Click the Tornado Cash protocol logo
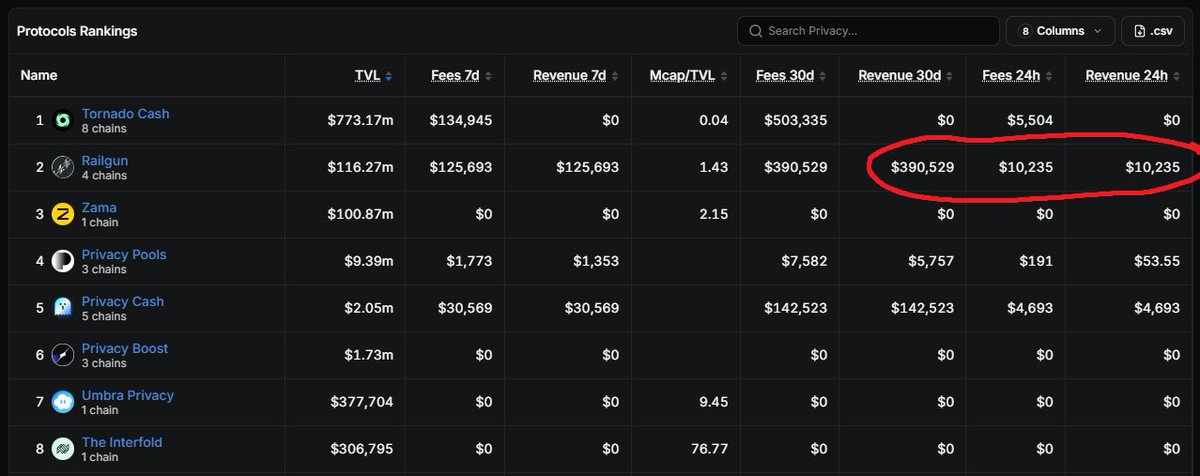This screenshot has height=476, width=1200. click(63, 120)
